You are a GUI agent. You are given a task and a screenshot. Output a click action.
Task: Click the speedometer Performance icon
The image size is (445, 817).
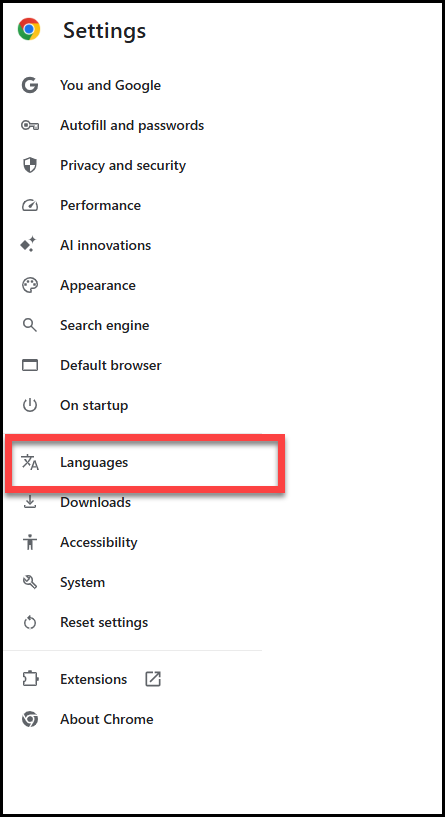click(x=30, y=205)
